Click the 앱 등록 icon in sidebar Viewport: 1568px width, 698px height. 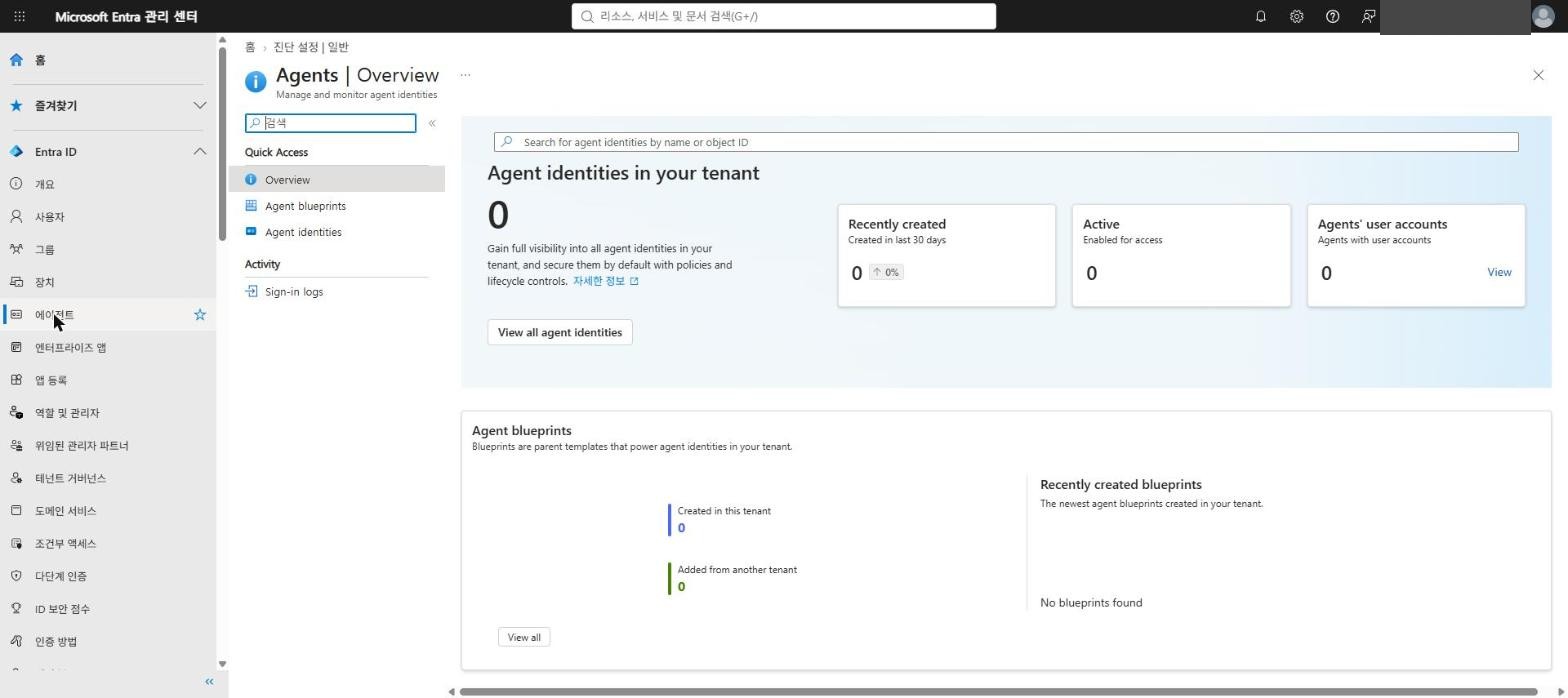point(16,380)
